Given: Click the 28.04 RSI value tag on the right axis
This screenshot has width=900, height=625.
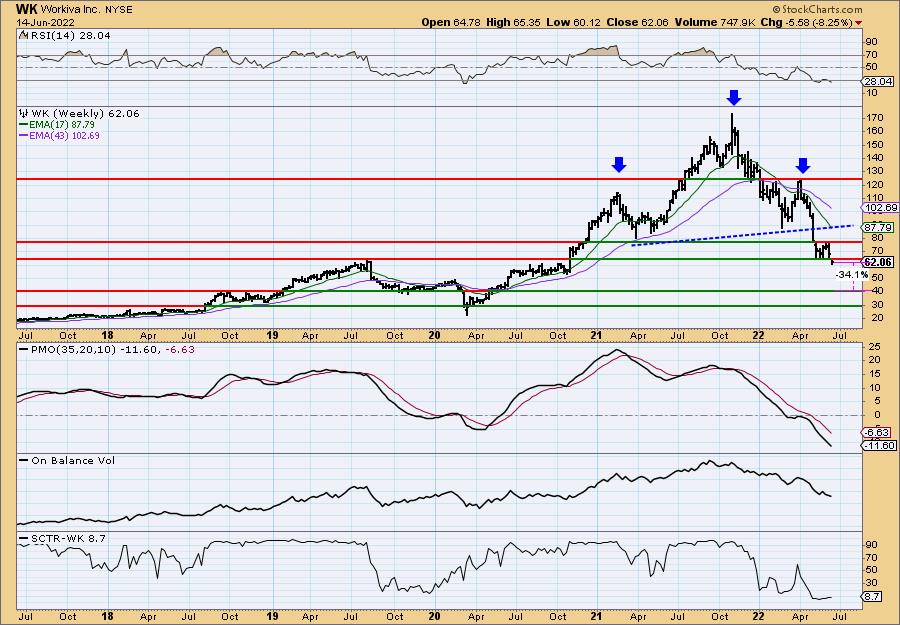Looking at the screenshot, I should coord(878,81).
